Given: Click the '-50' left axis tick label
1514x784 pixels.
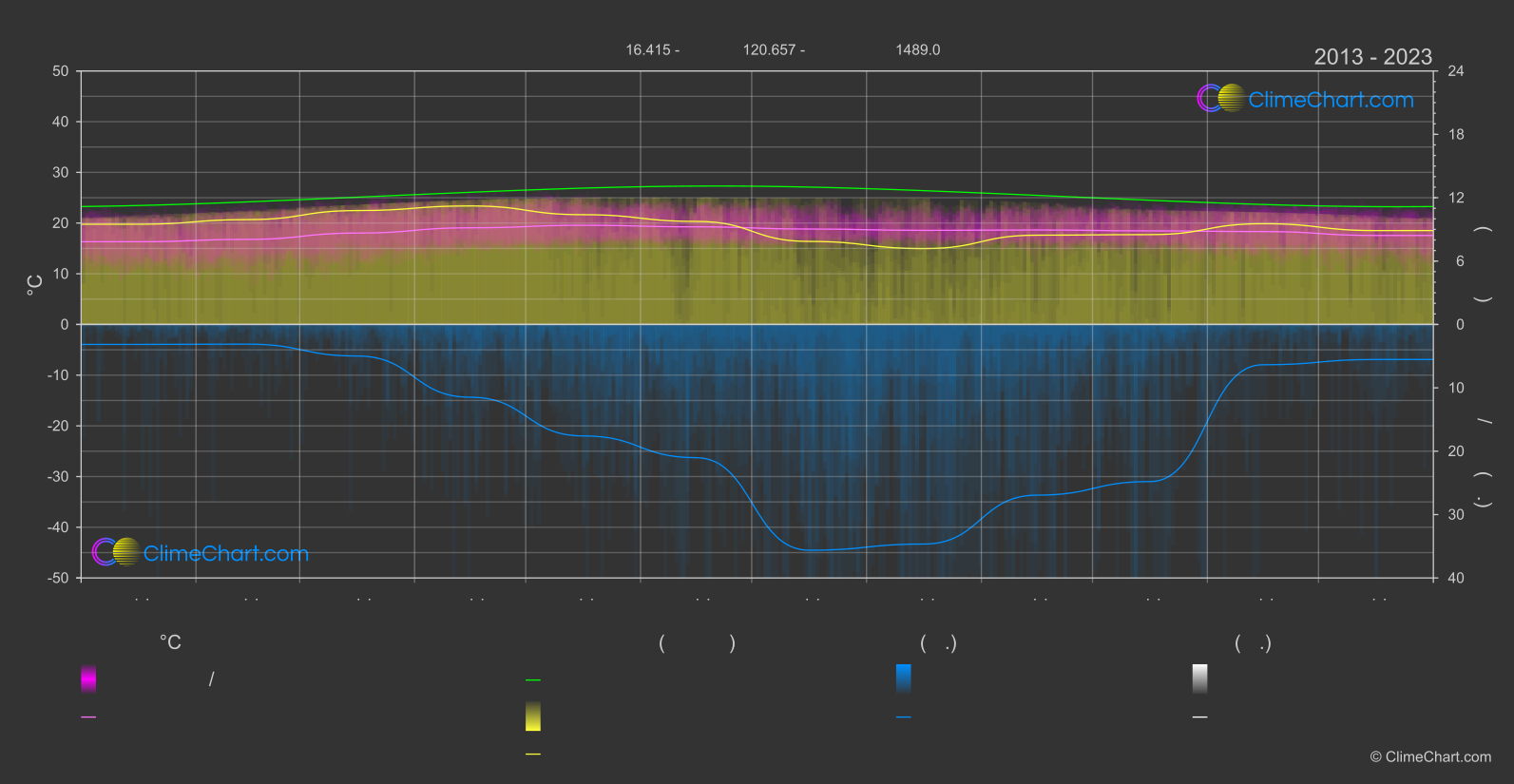Looking at the screenshot, I should coord(59,578).
